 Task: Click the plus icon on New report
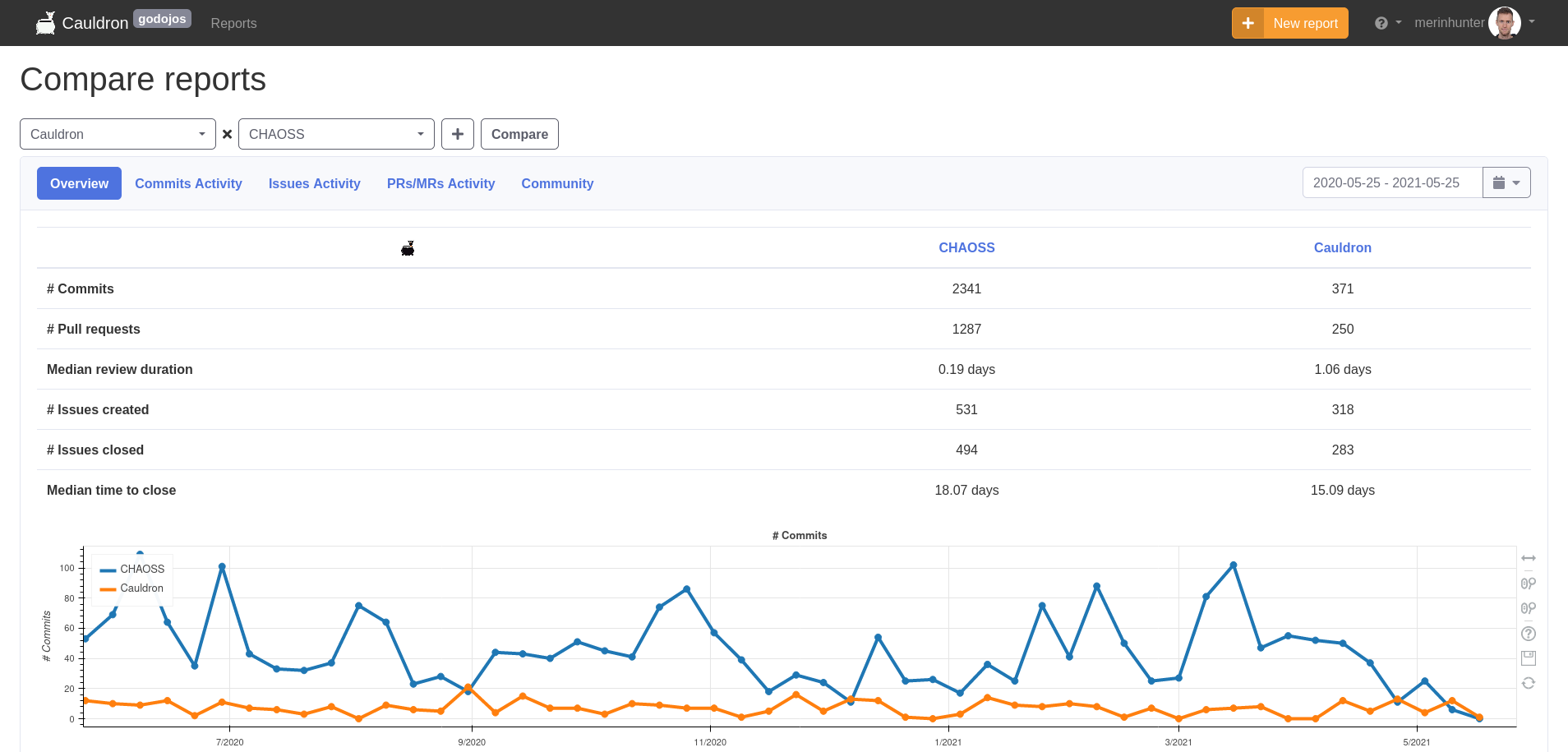click(x=1247, y=23)
